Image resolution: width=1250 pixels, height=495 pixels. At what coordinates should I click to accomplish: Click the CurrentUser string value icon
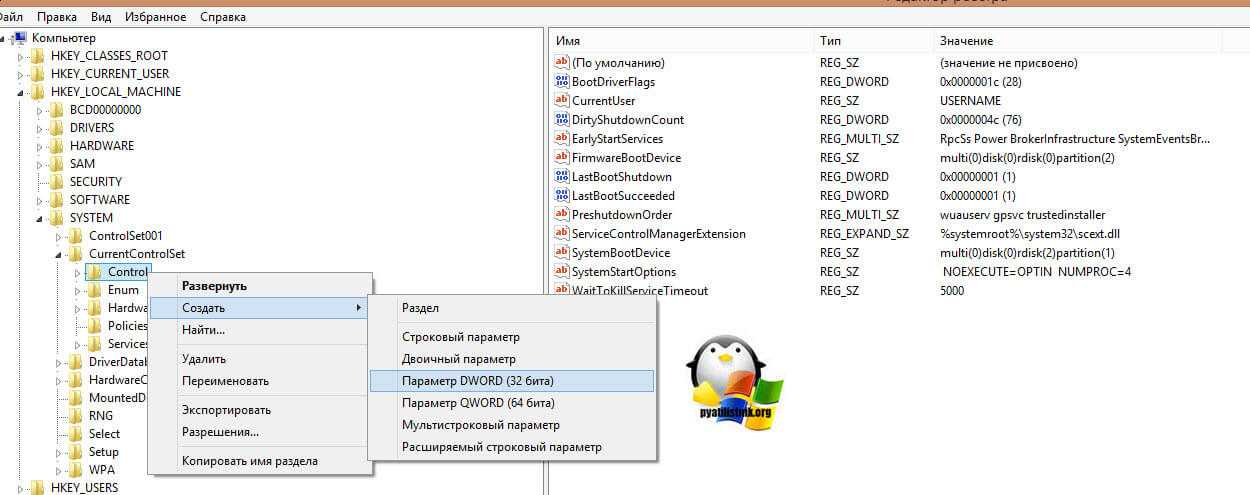click(x=561, y=101)
